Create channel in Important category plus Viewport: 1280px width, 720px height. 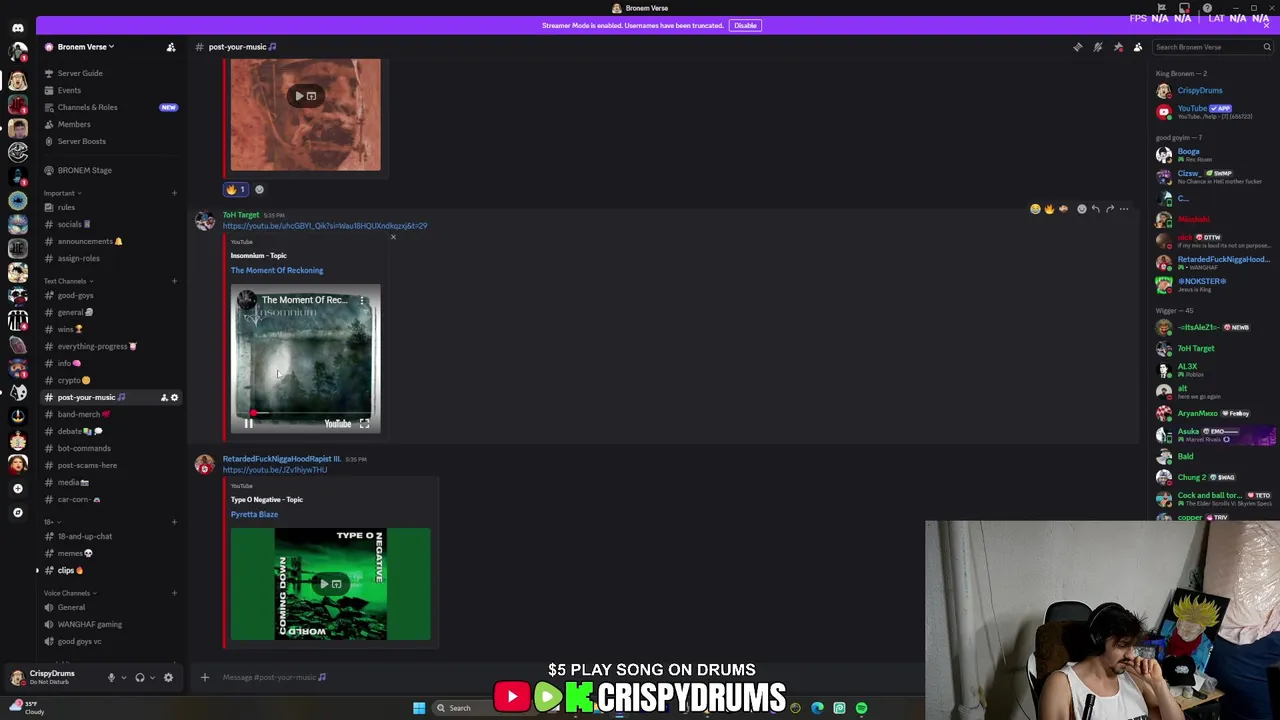[x=174, y=194]
